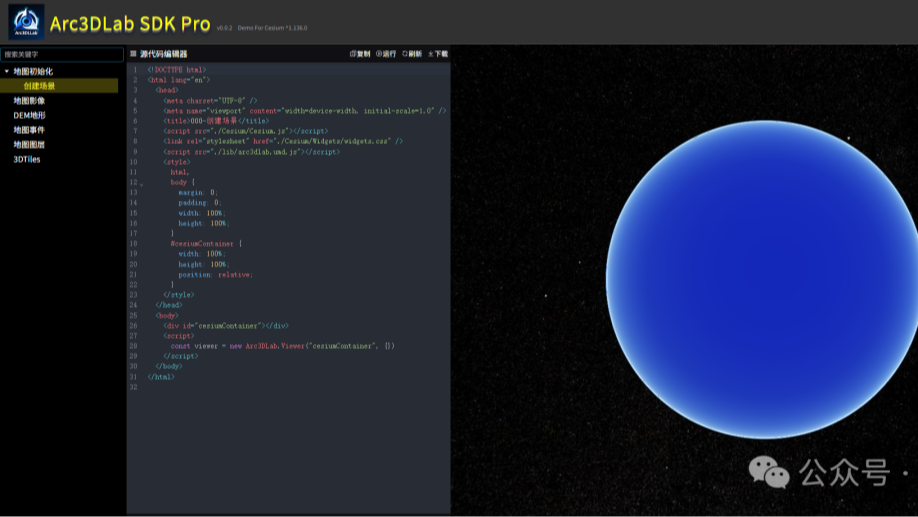Click the div id="cesiumContainer" line
Viewport: 918px width, 517px height.
coord(225,326)
